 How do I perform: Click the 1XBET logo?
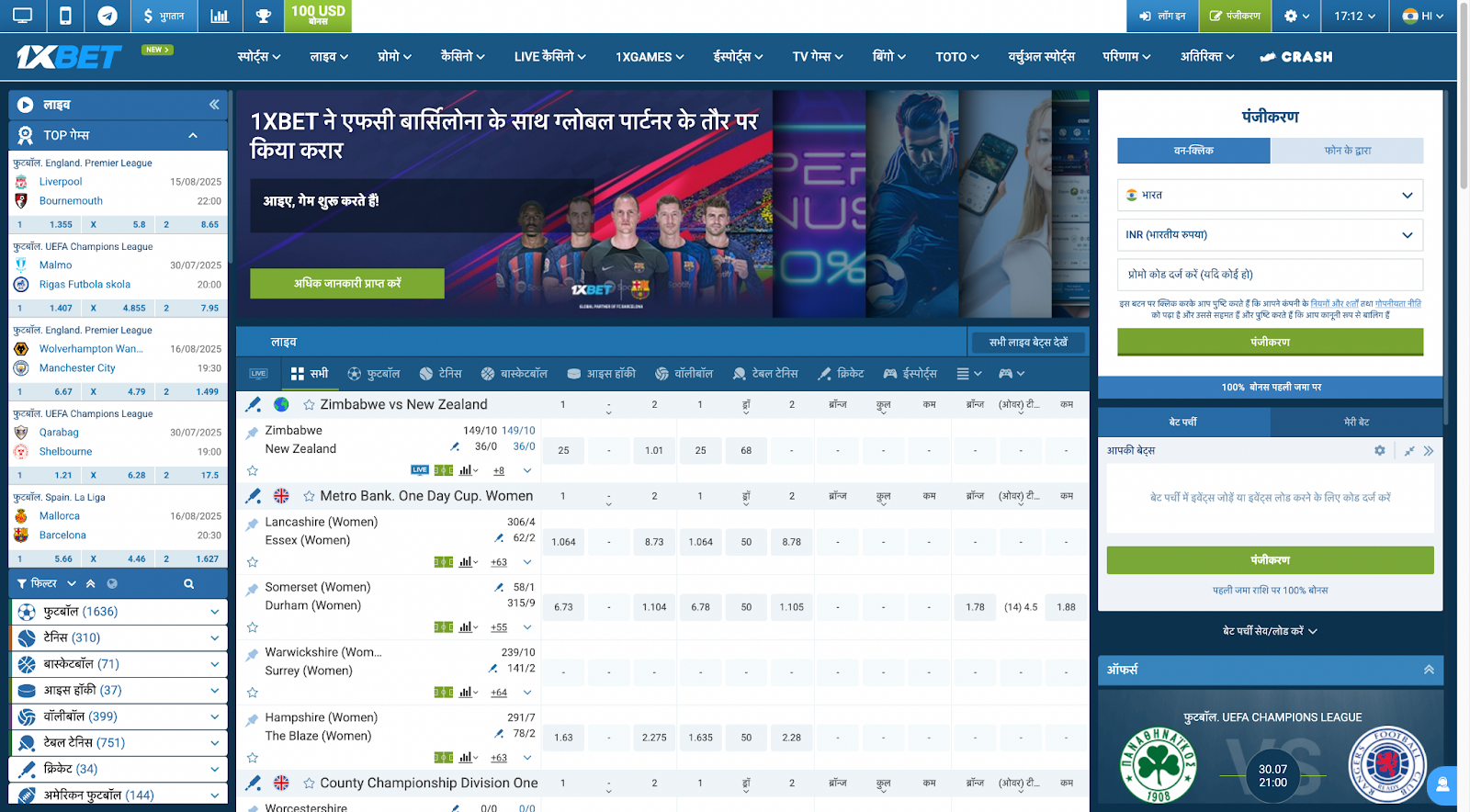click(x=69, y=57)
